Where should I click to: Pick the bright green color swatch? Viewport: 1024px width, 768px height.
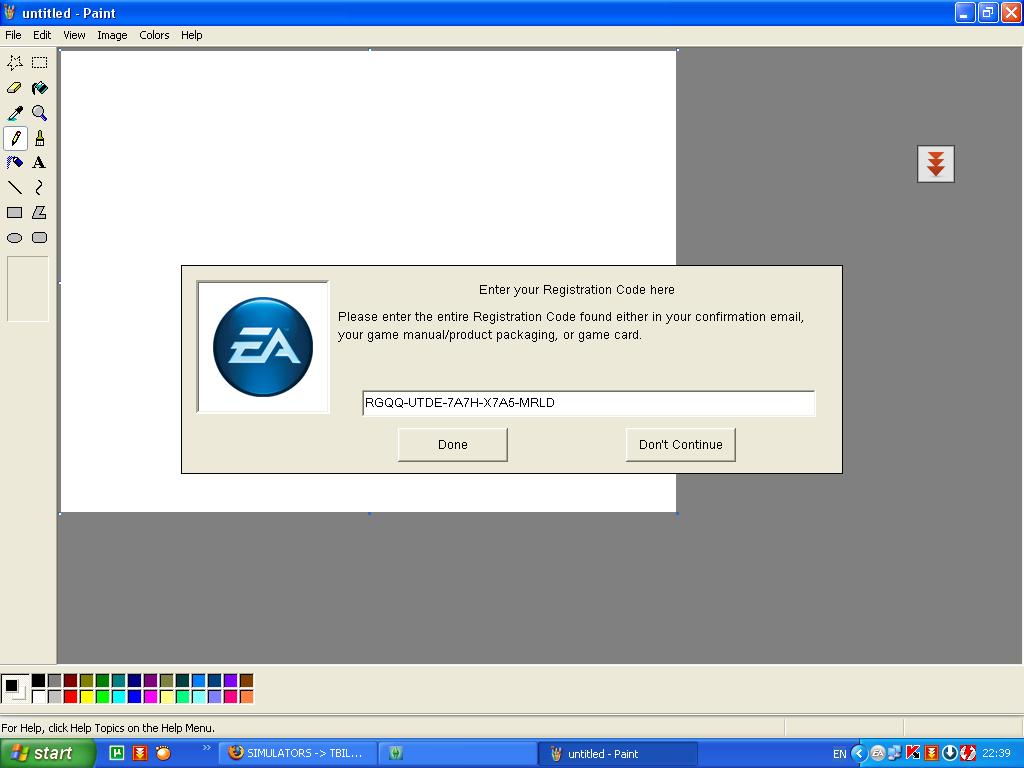[x=103, y=697]
